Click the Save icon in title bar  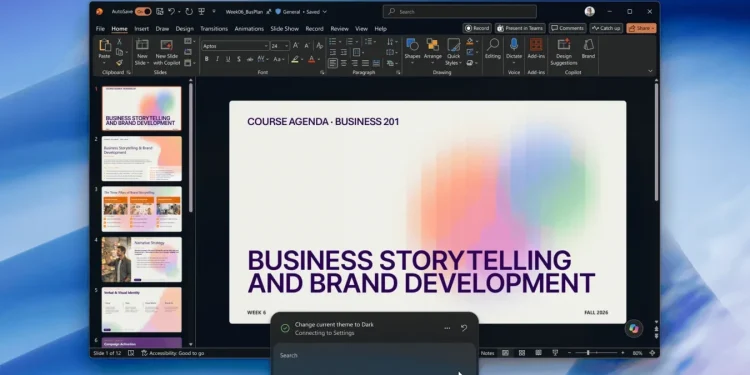[x=160, y=11]
